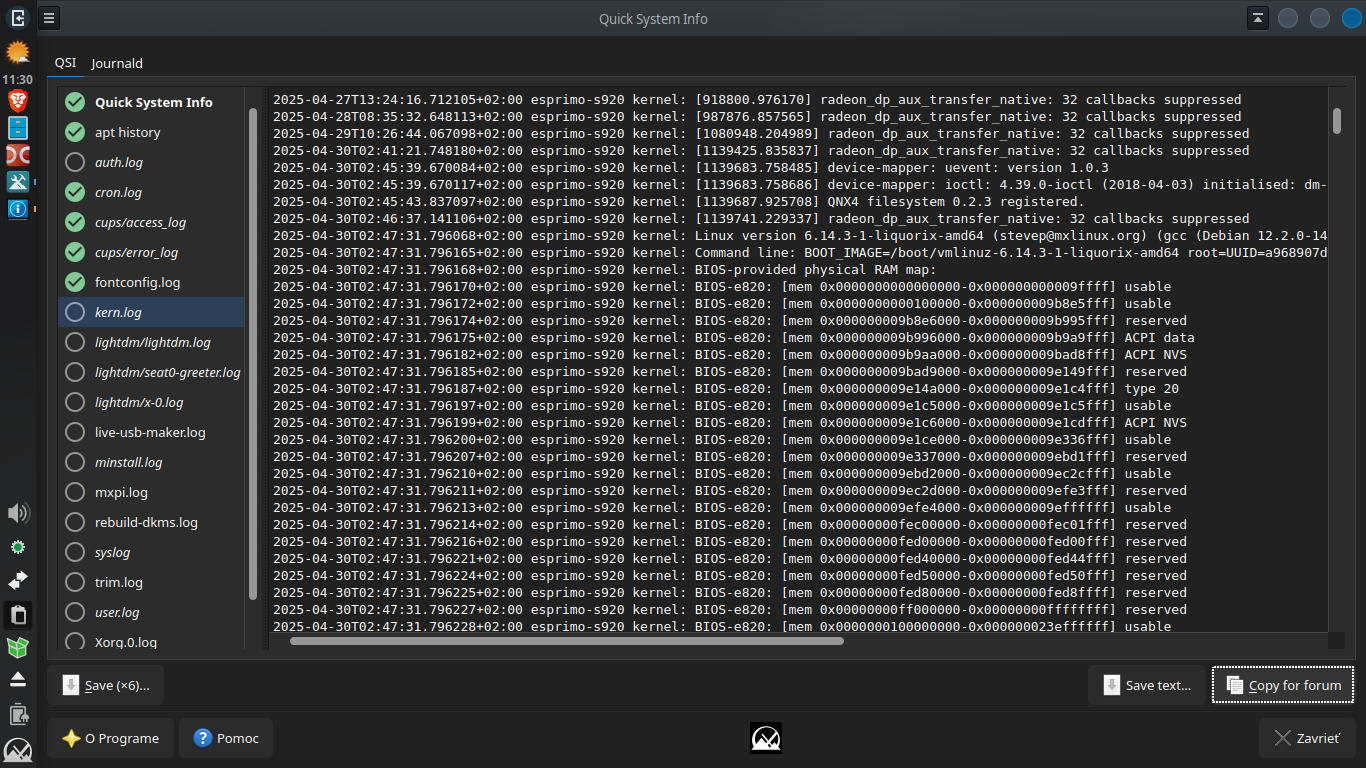Viewport: 1366px width, 768px height.
Task: Switch to the Journald tab
Action: click(117, 63)
